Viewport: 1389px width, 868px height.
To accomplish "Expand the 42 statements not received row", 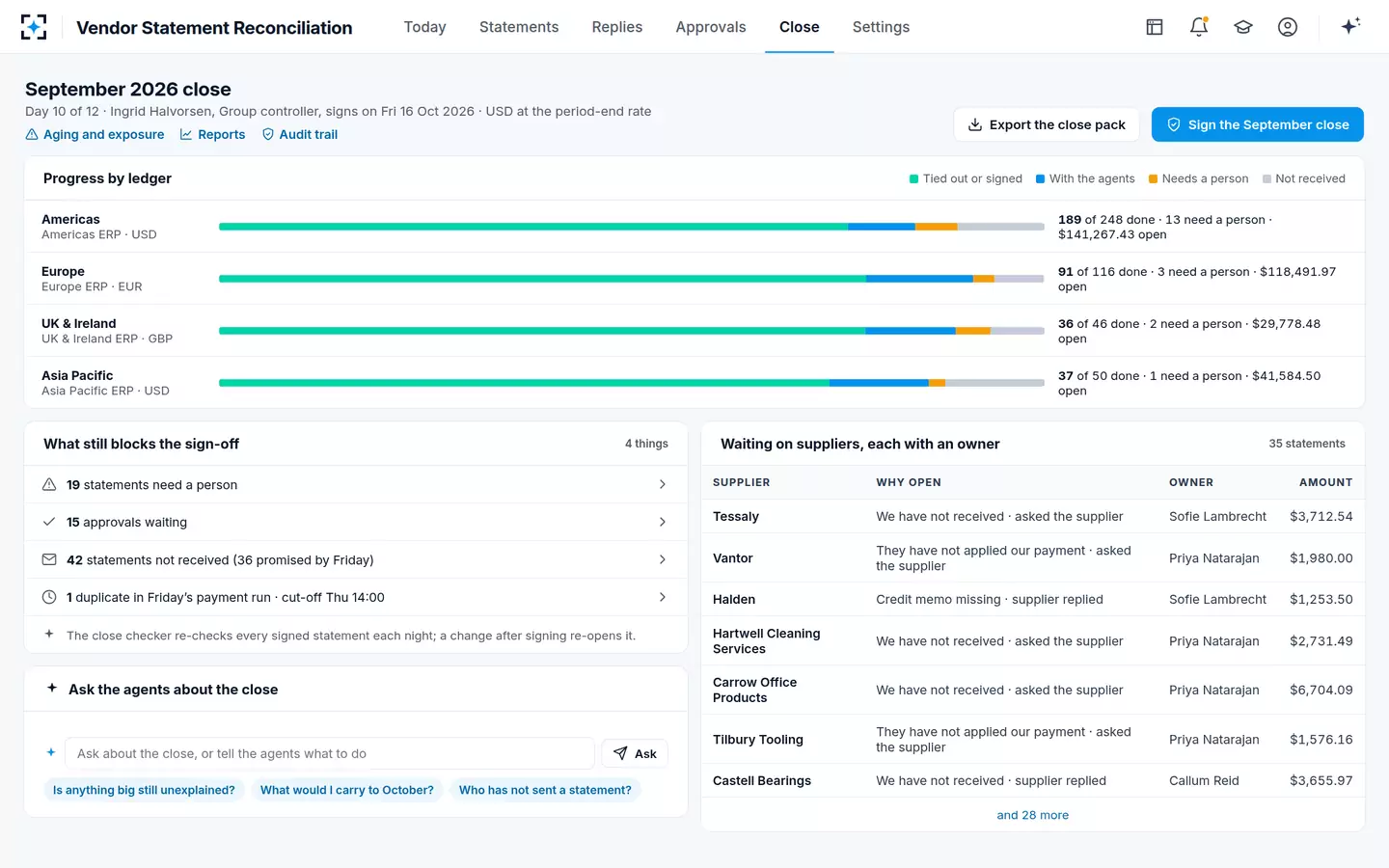I will pyautogui.click(x=356, y=559).
